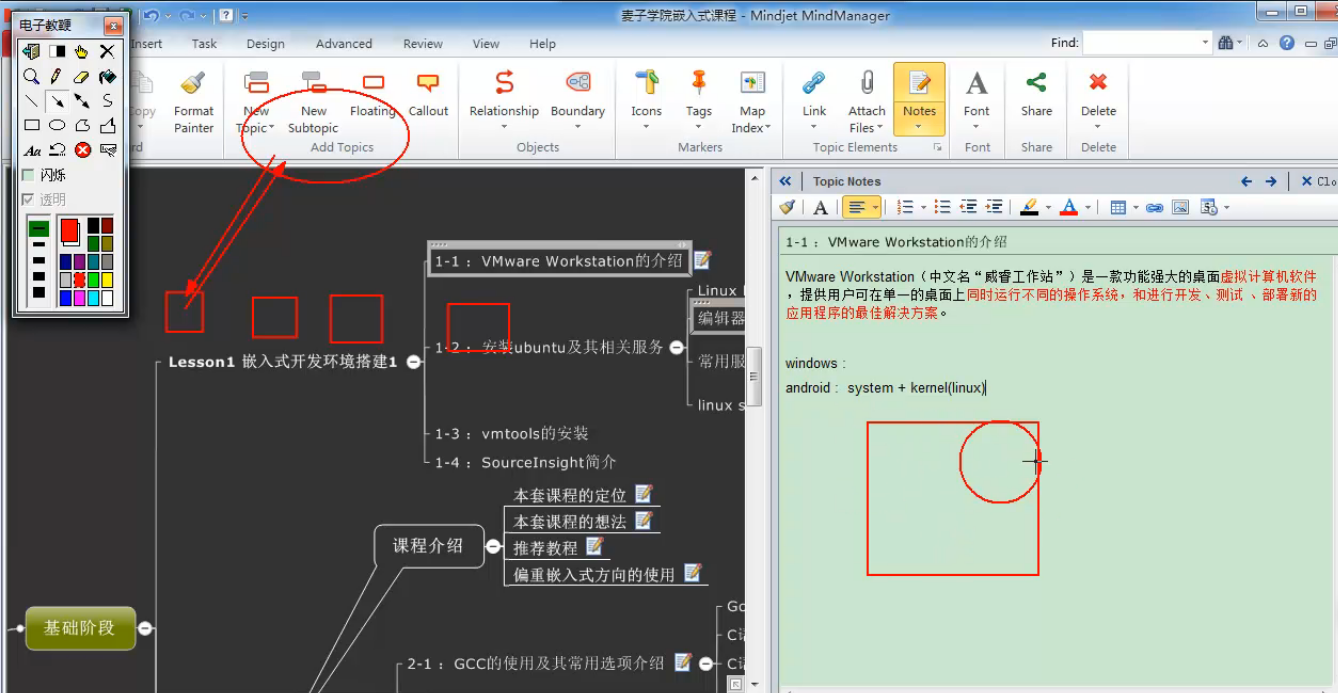Pick the ellipse shape tool in palette
Screen dimensions: 1338x693
pos(57,125)
